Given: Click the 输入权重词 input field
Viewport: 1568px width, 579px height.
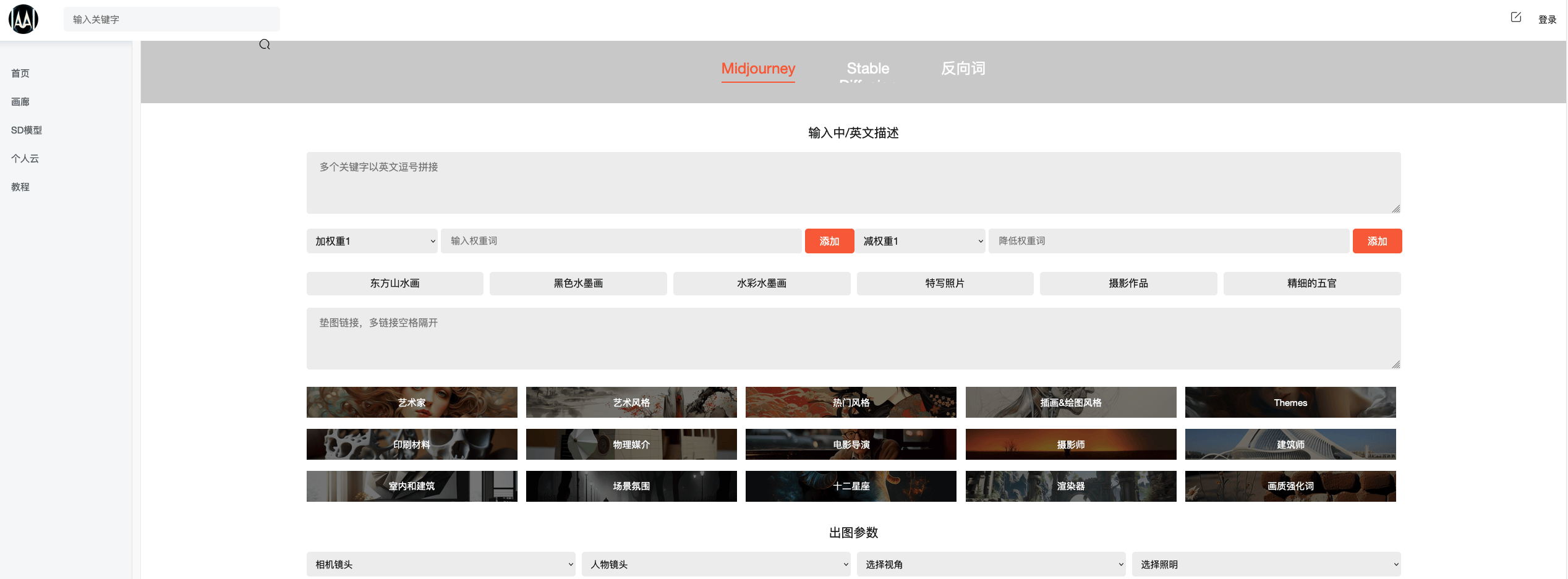Looking at the screenshot, I should [621, 241].
